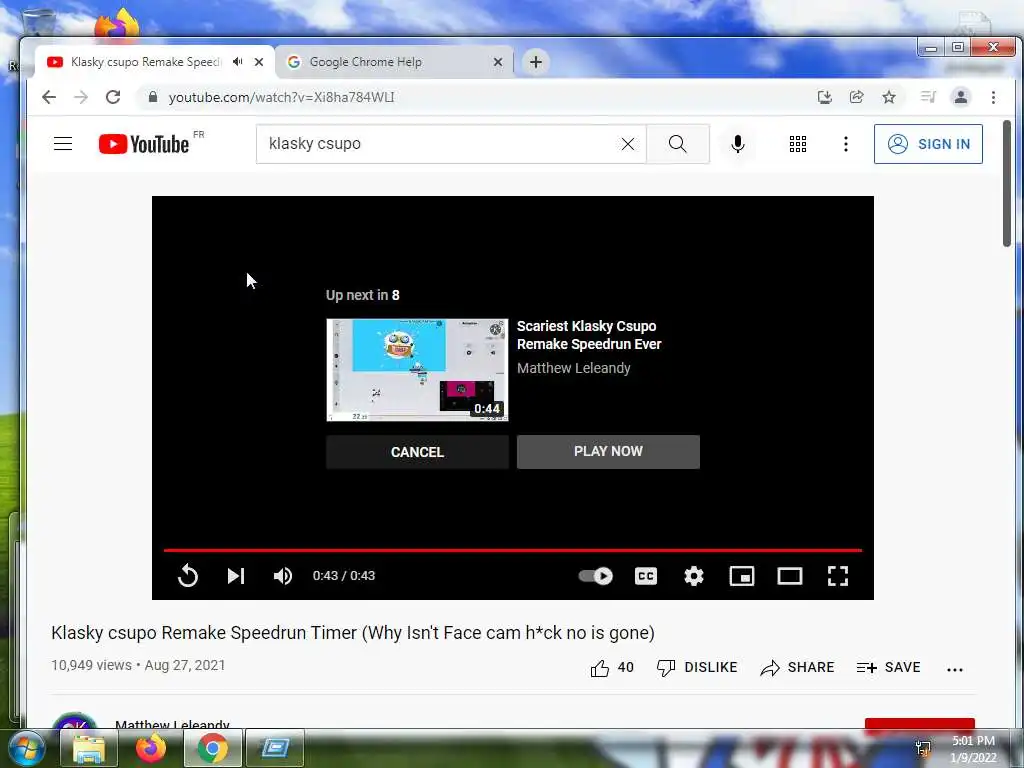Viewport: 1024px width, 768px height.
Task: Like the video with thumbs up
Action: tap(612, 667)
